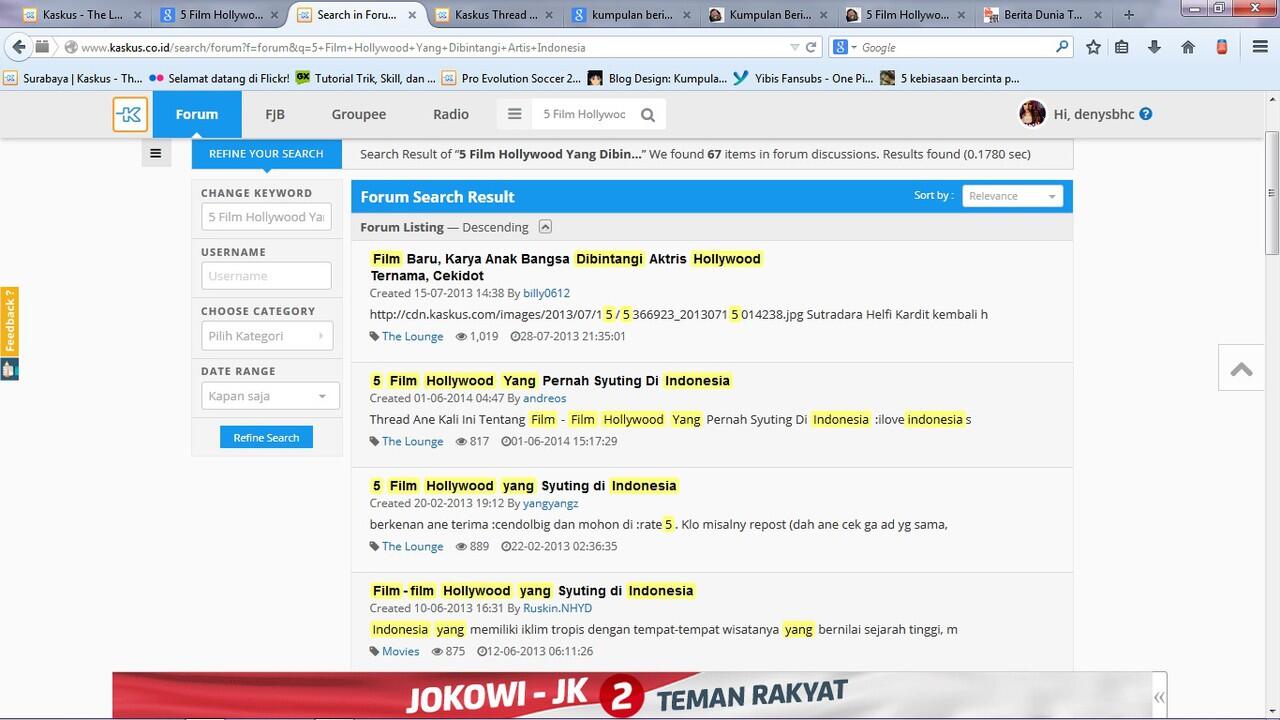Click the page vertical scrollbar thumb
The height and width of the screenshot is (720, 1280).
click(x=1272, y=192)
